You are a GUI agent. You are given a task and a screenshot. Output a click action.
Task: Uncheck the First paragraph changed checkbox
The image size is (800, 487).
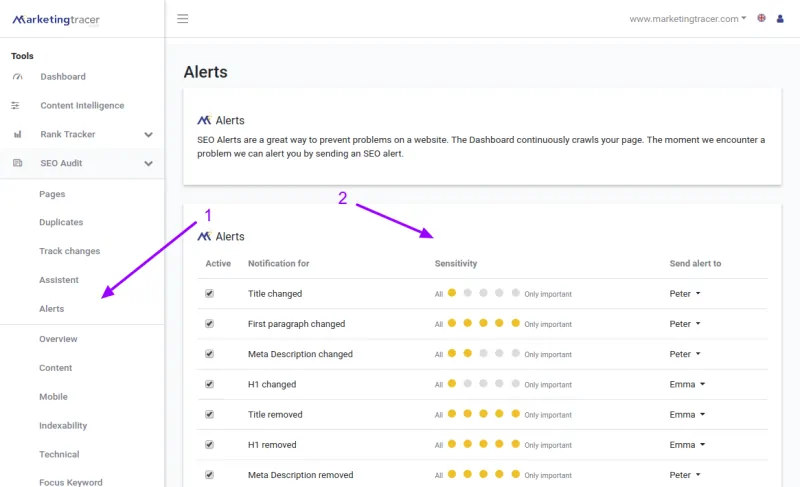click(209, 323)
